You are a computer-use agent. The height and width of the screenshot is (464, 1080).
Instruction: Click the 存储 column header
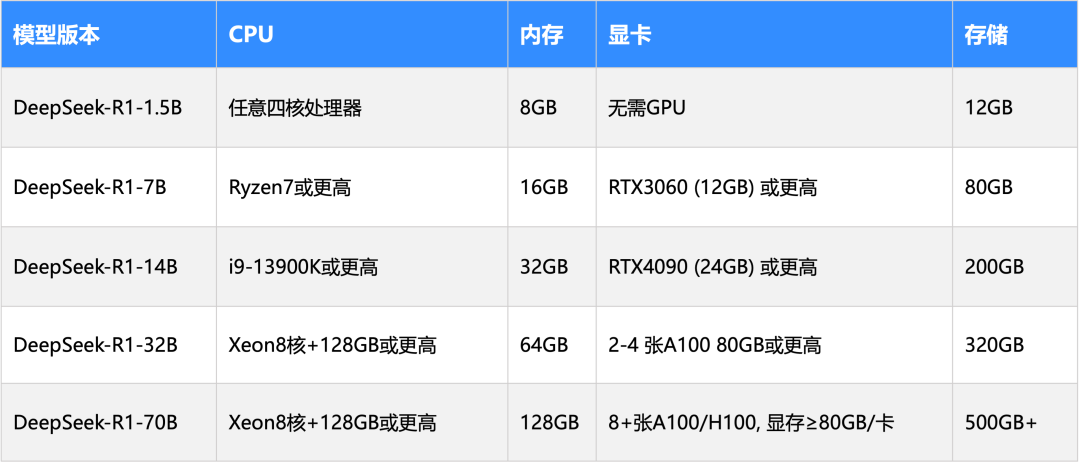coord(1016,34)
